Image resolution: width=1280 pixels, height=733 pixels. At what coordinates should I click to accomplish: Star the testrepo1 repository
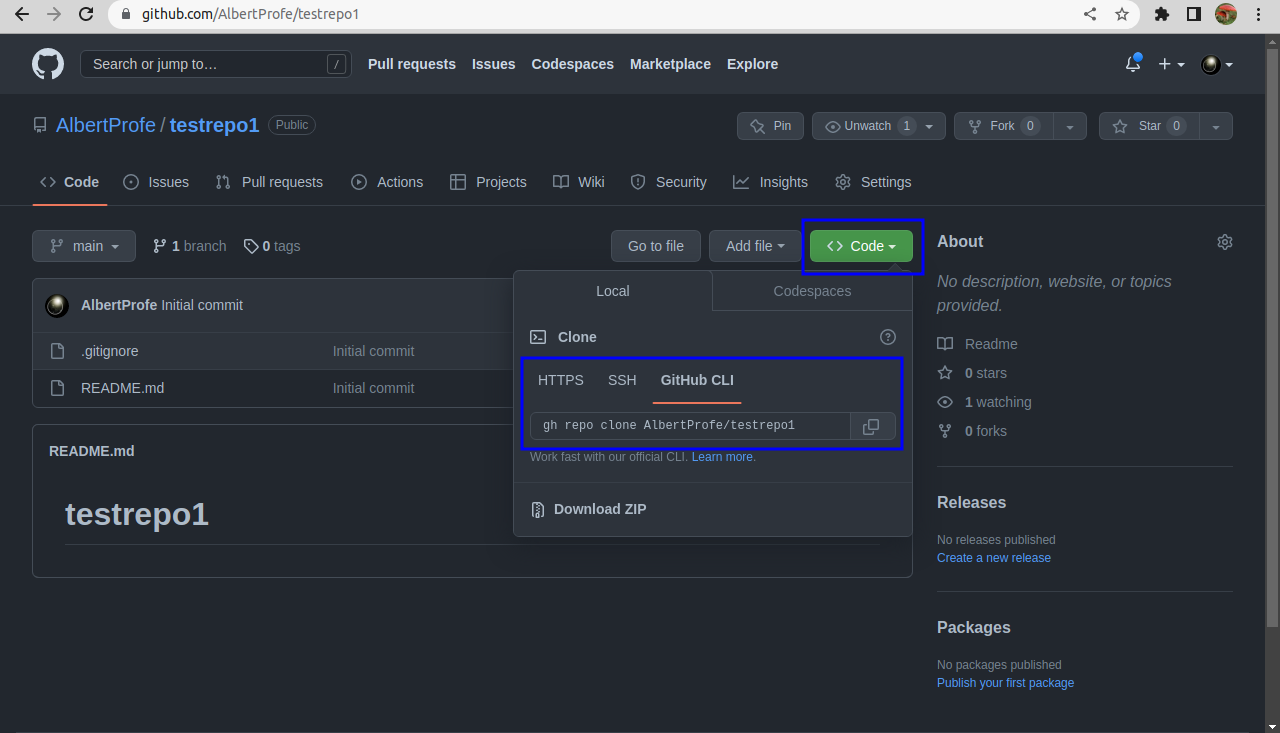click(x=1149, y=126)
